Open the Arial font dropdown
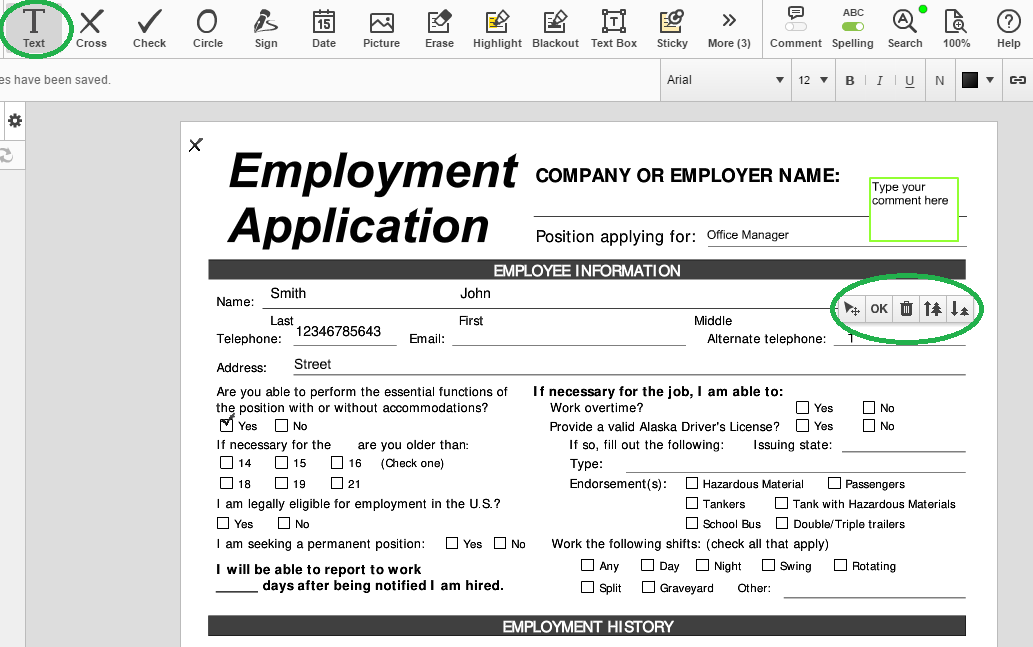 (725, 80)
